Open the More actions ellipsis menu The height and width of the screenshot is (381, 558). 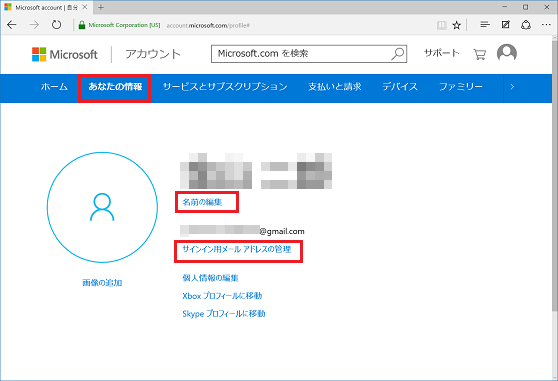pyautogui.click(x=546, y=25)
